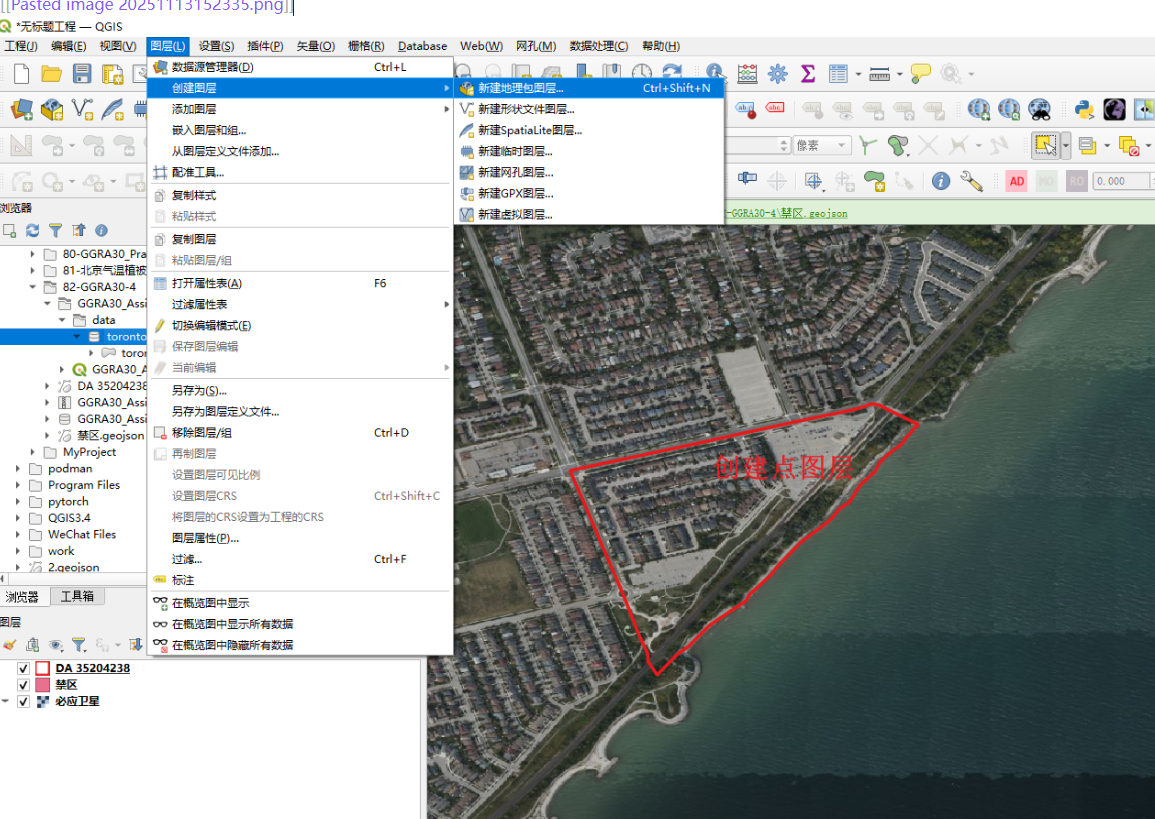This screenshot has height=819, width=1155.
Task: Open Data Source Manager toolbar icon
Action: [21, 109]
